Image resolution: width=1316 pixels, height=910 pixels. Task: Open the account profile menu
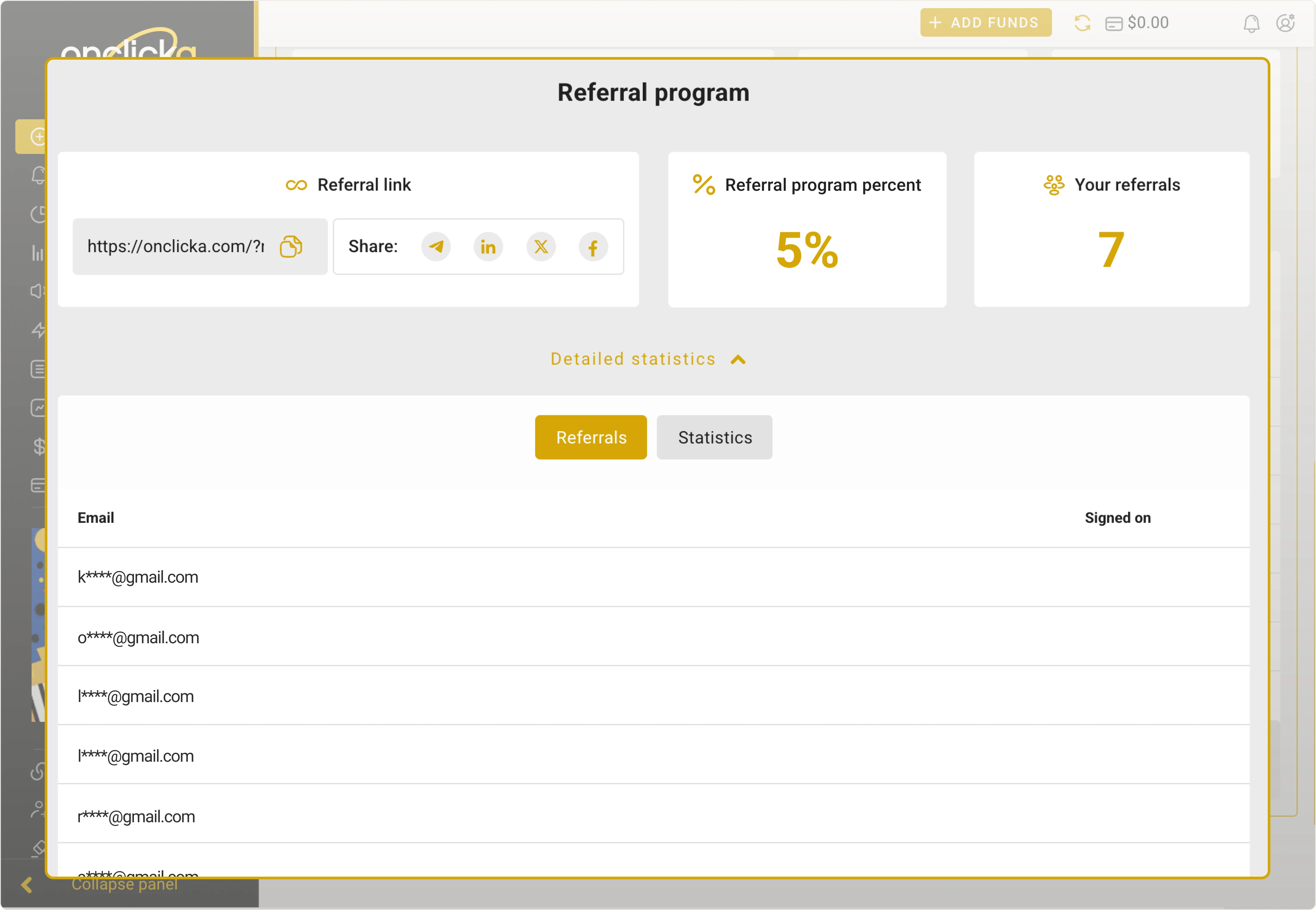1286,23
